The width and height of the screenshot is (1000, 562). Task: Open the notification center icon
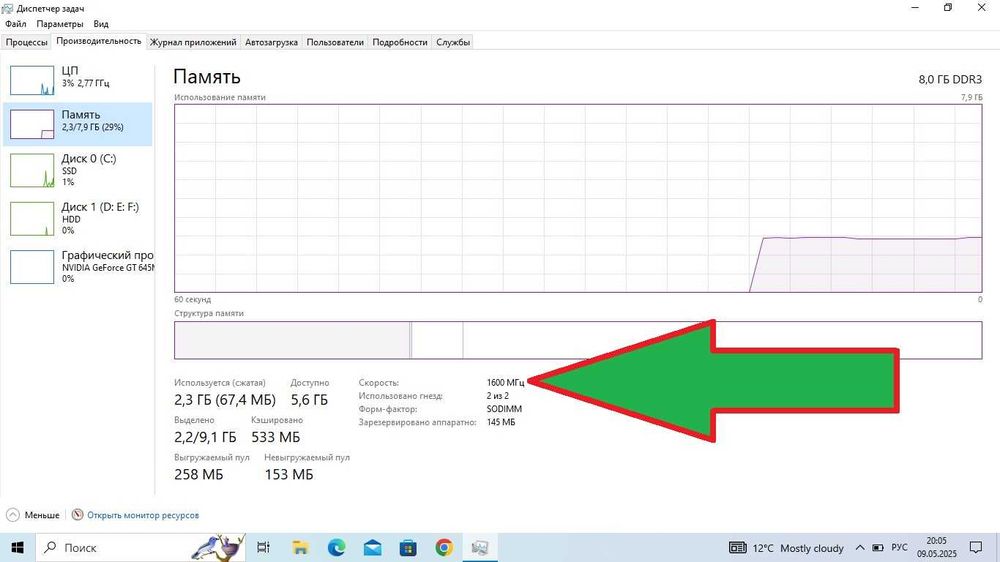pyautogui.click(x=976, y=547)
